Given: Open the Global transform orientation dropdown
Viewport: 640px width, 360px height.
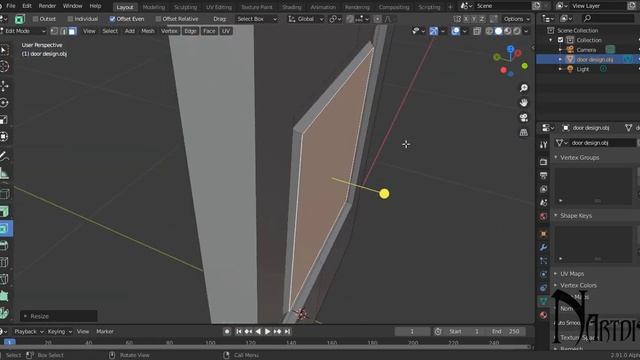Looking at the screenshot, I should [x=306, y=19].
